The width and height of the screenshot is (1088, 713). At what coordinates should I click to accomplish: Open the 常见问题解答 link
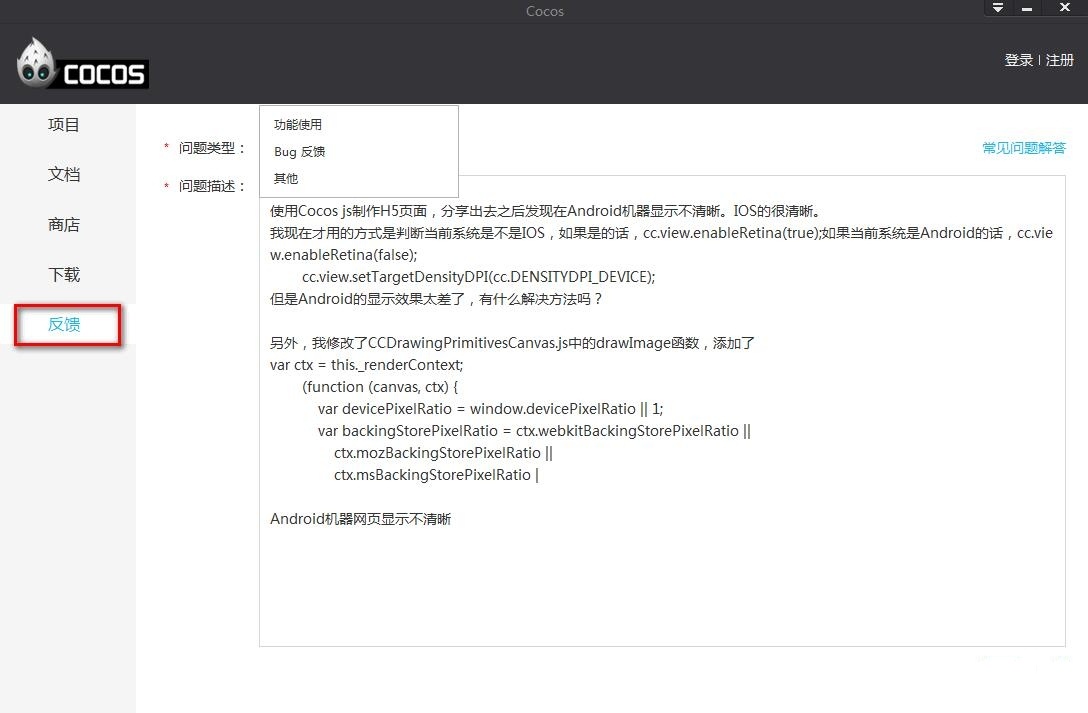(x=1024, y=148)
